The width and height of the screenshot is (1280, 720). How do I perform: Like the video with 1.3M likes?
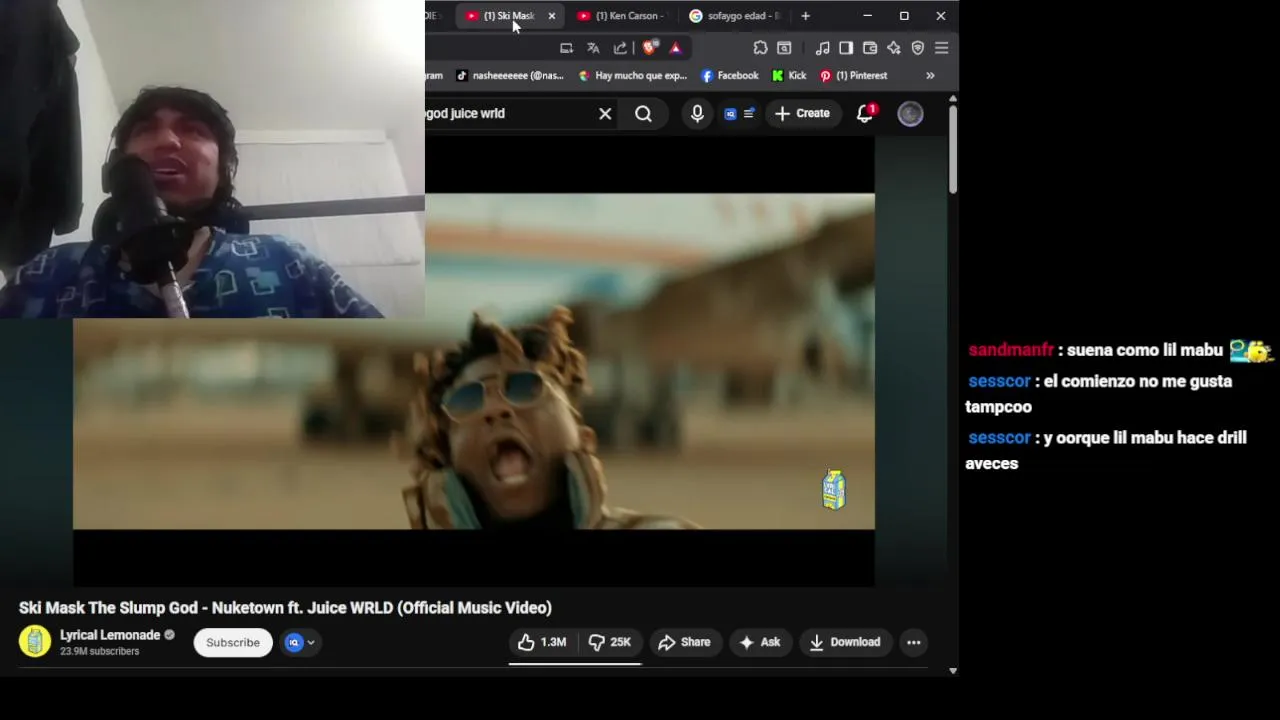542,642
